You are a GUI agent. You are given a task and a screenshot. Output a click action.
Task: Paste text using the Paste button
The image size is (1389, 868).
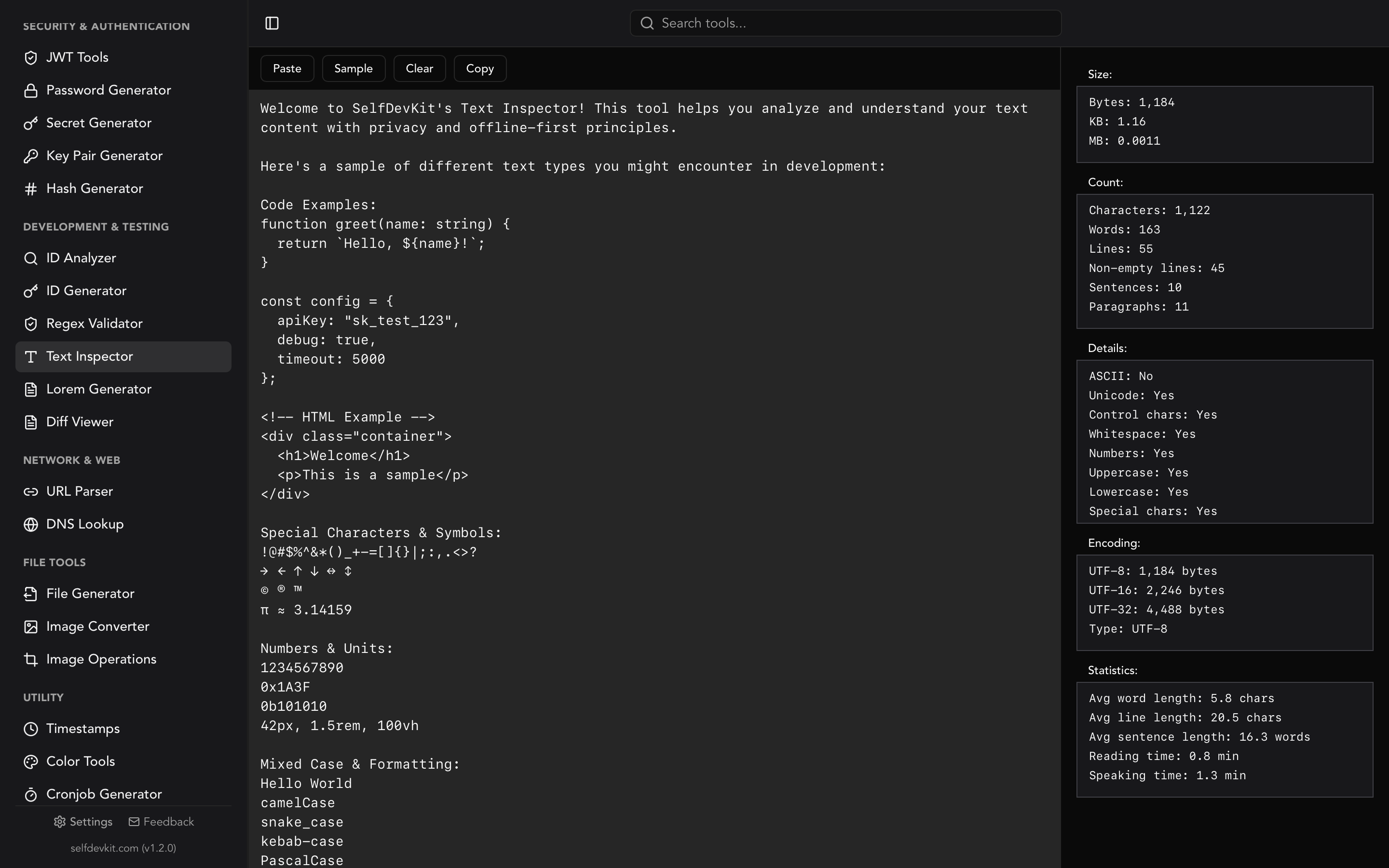click(x=287, y=68)
